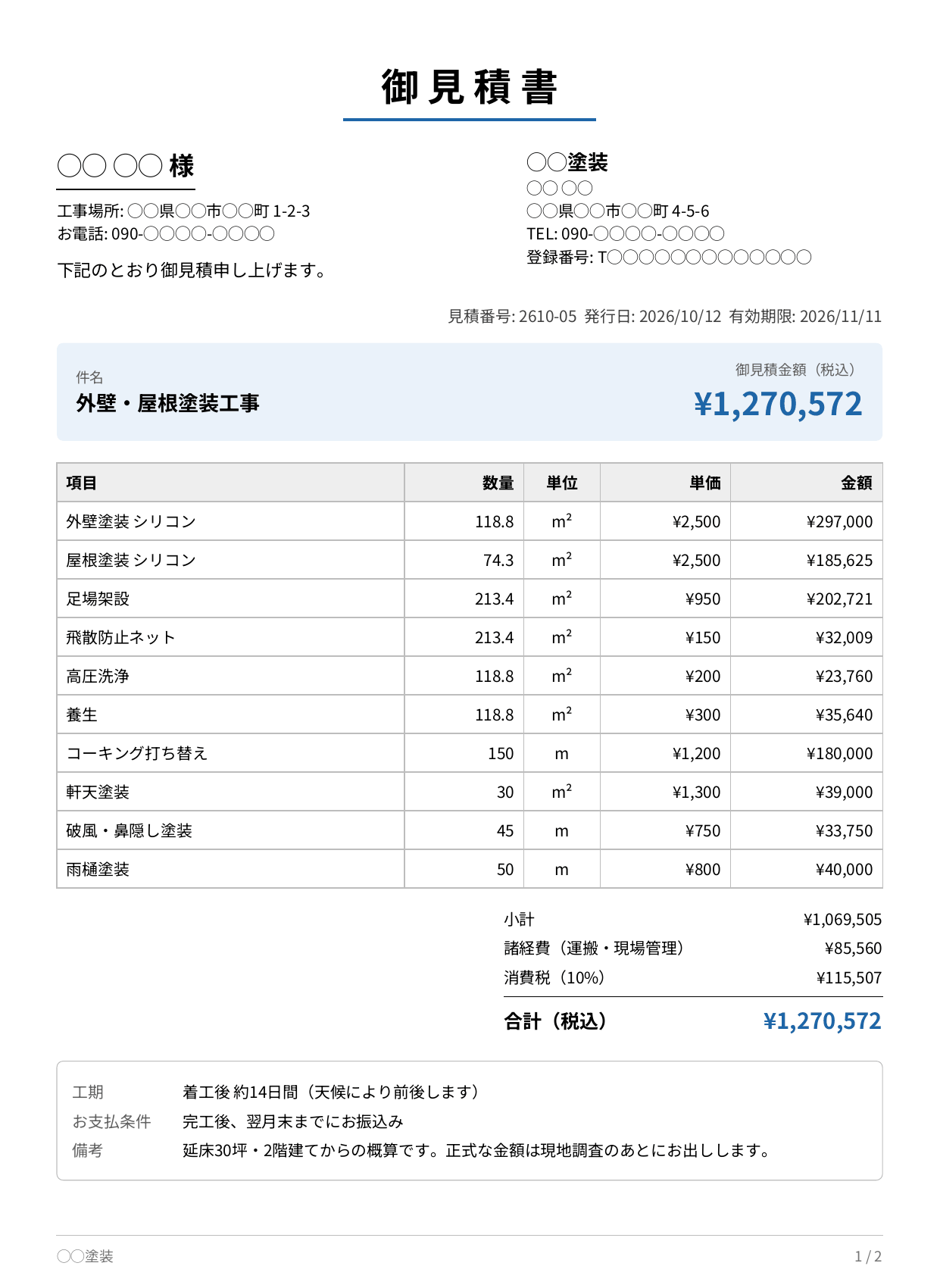Click the row item 軒天塗装

click(x=98, y=792)
